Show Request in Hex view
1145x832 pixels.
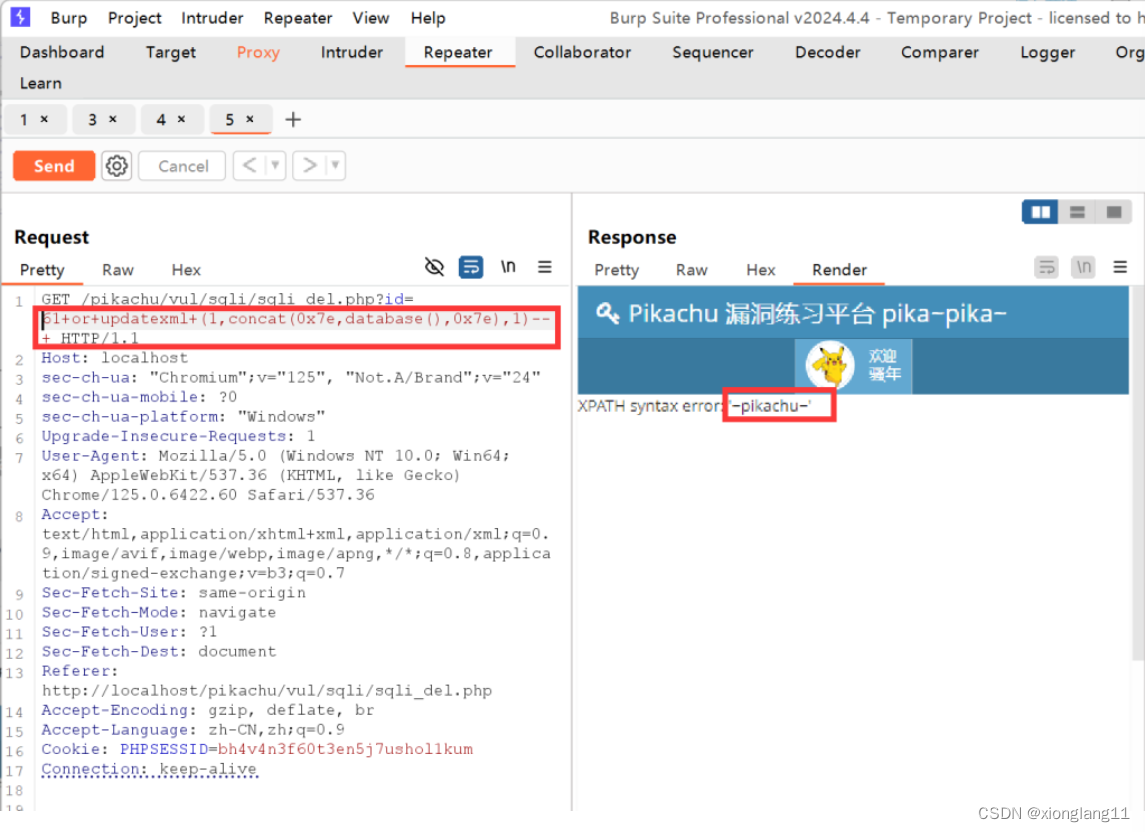click(x=186, y=270)
